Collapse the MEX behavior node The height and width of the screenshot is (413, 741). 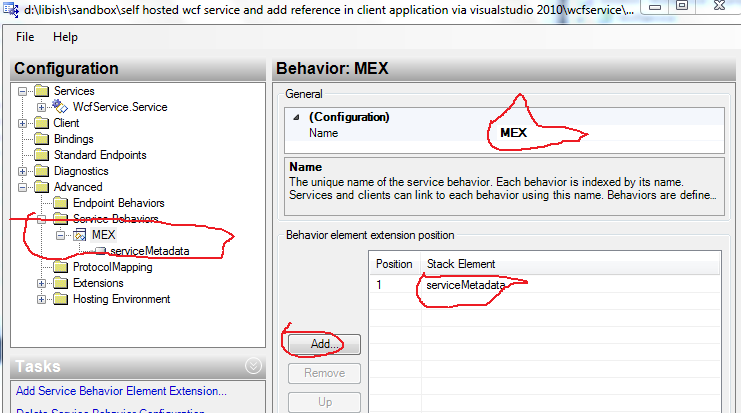point(60,235)
